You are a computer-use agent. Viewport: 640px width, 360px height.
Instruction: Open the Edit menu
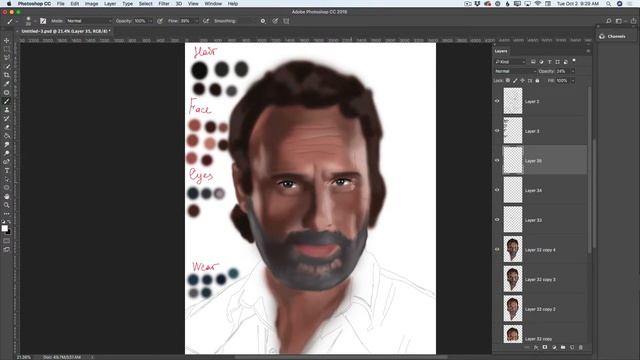coord(74,4)
